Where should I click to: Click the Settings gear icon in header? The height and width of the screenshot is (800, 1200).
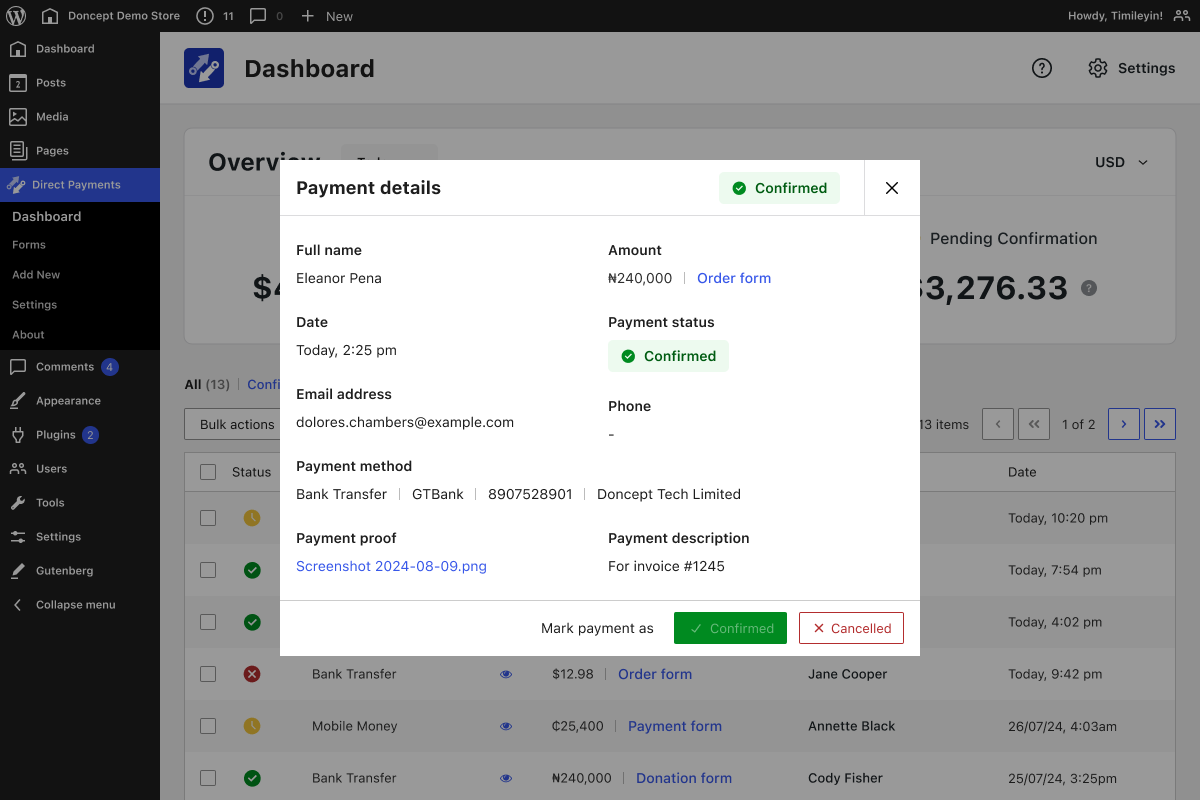pos(1098,68)
